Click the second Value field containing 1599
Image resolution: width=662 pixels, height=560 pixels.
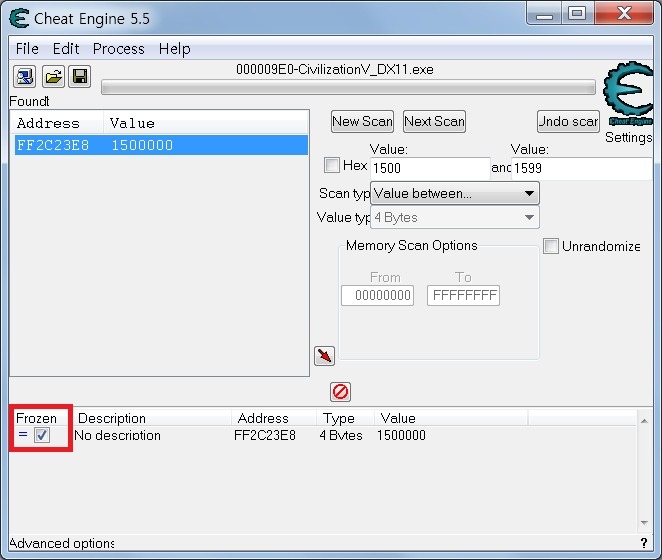582,168
